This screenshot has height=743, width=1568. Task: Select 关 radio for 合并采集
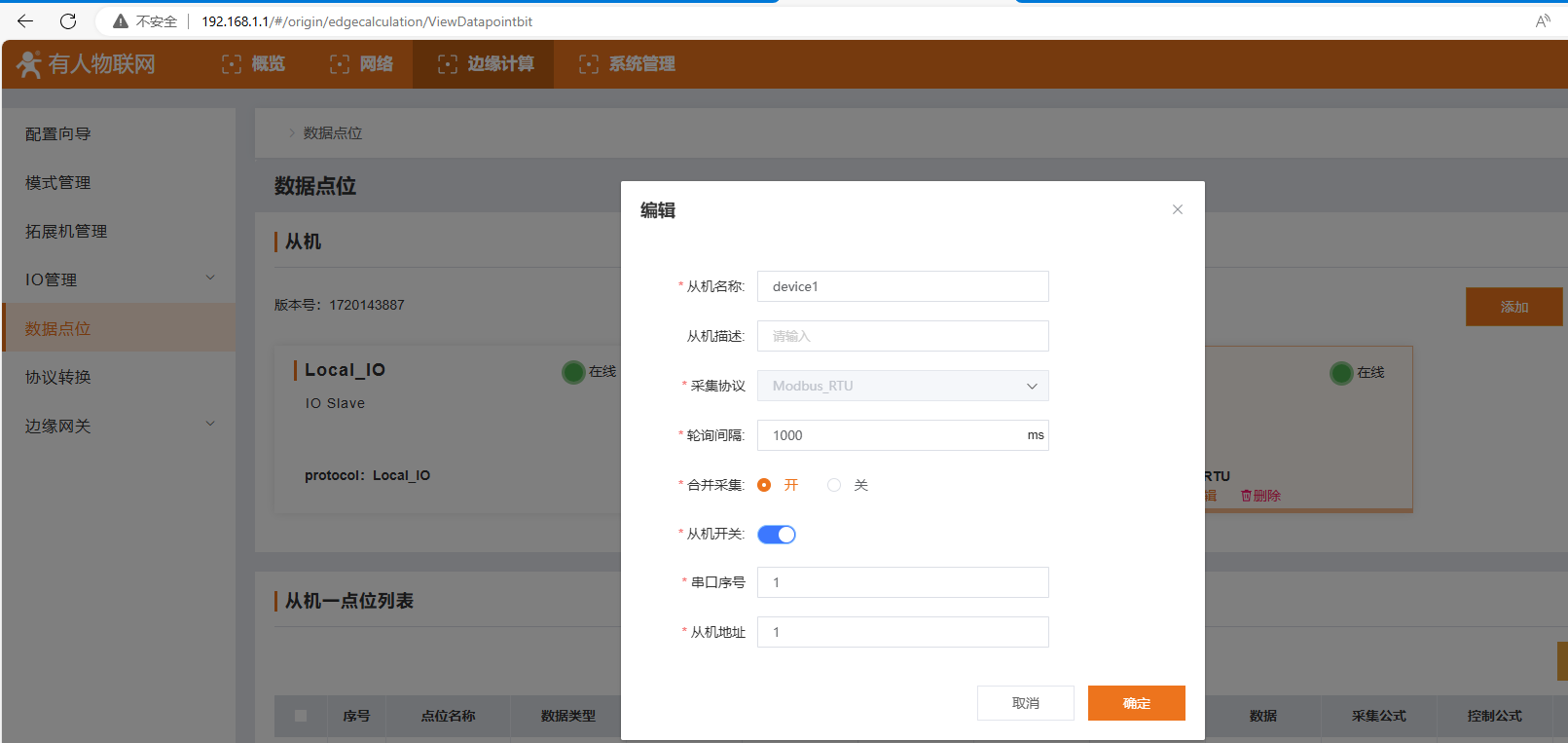834,485
